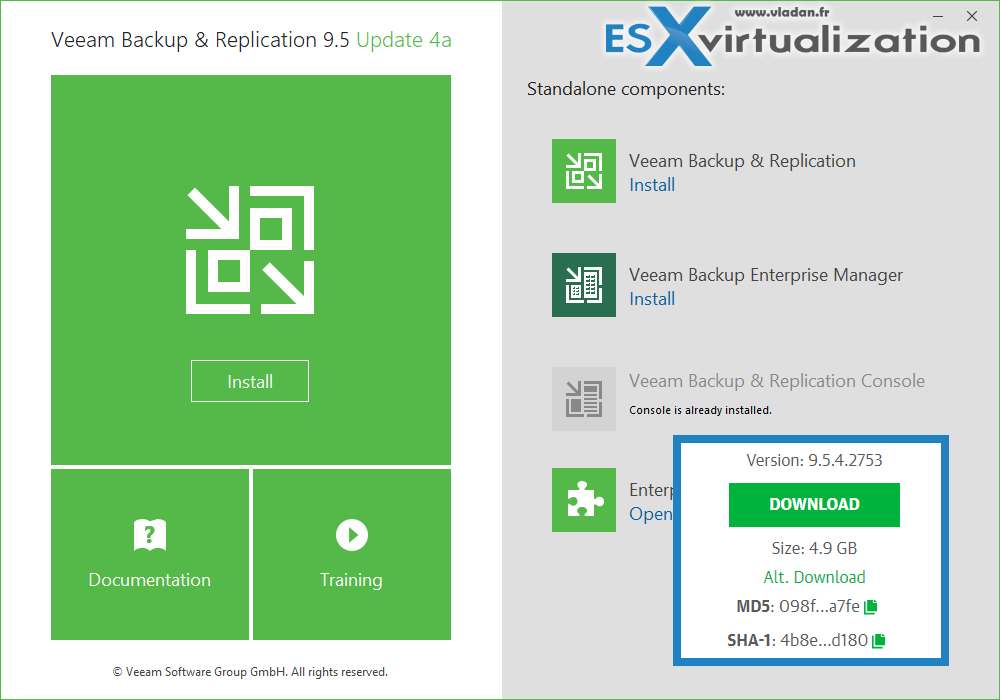
Task: Click the Documentation book icon
Action: click(150, 535)
